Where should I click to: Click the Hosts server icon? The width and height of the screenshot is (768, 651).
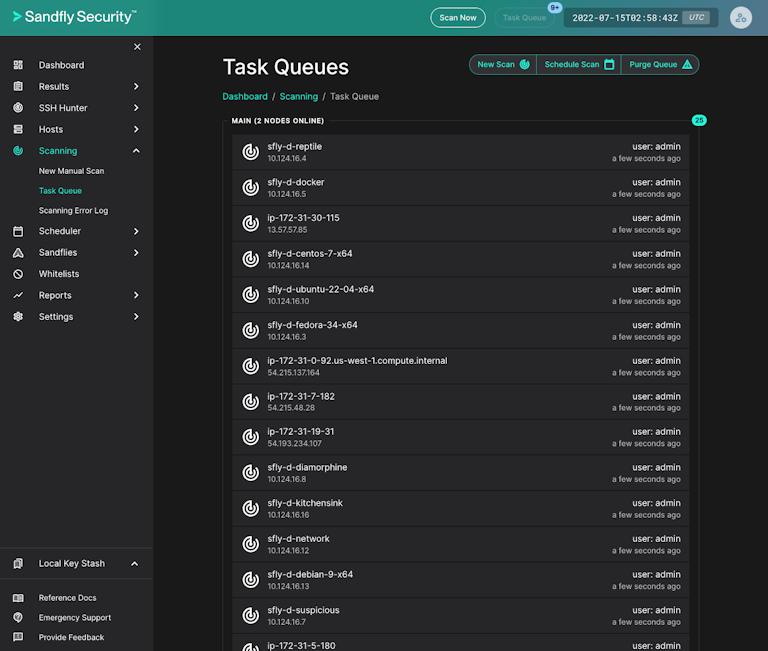18,129
